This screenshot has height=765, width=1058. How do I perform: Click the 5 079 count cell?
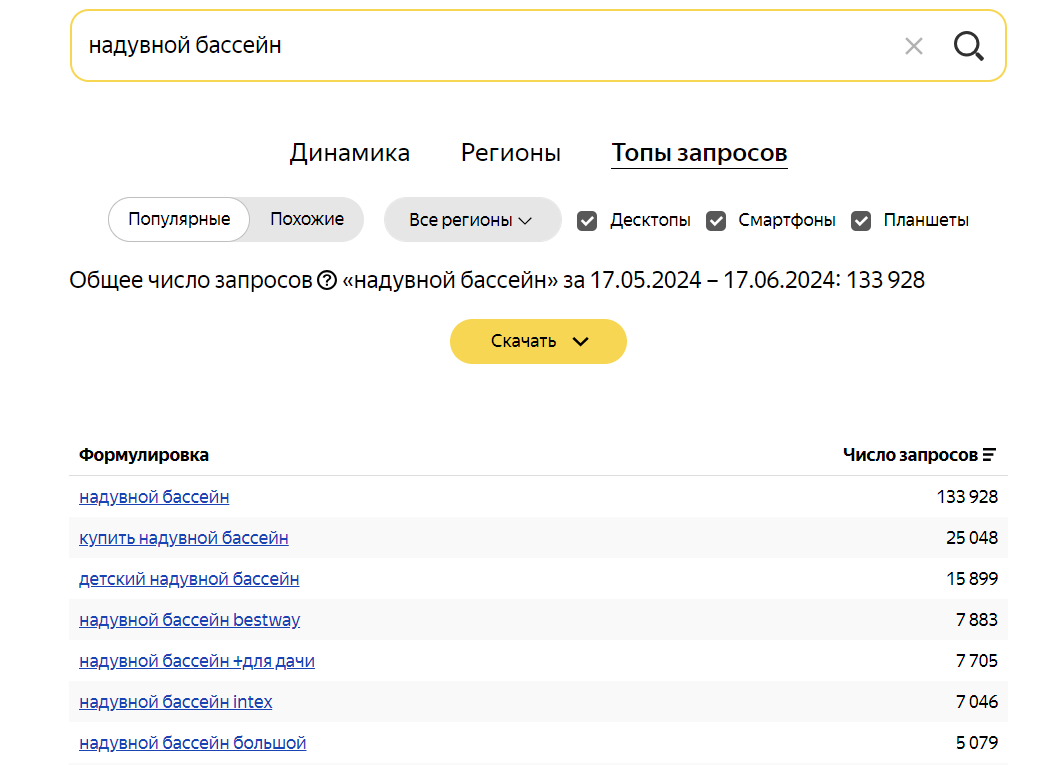tap(976, 743)
